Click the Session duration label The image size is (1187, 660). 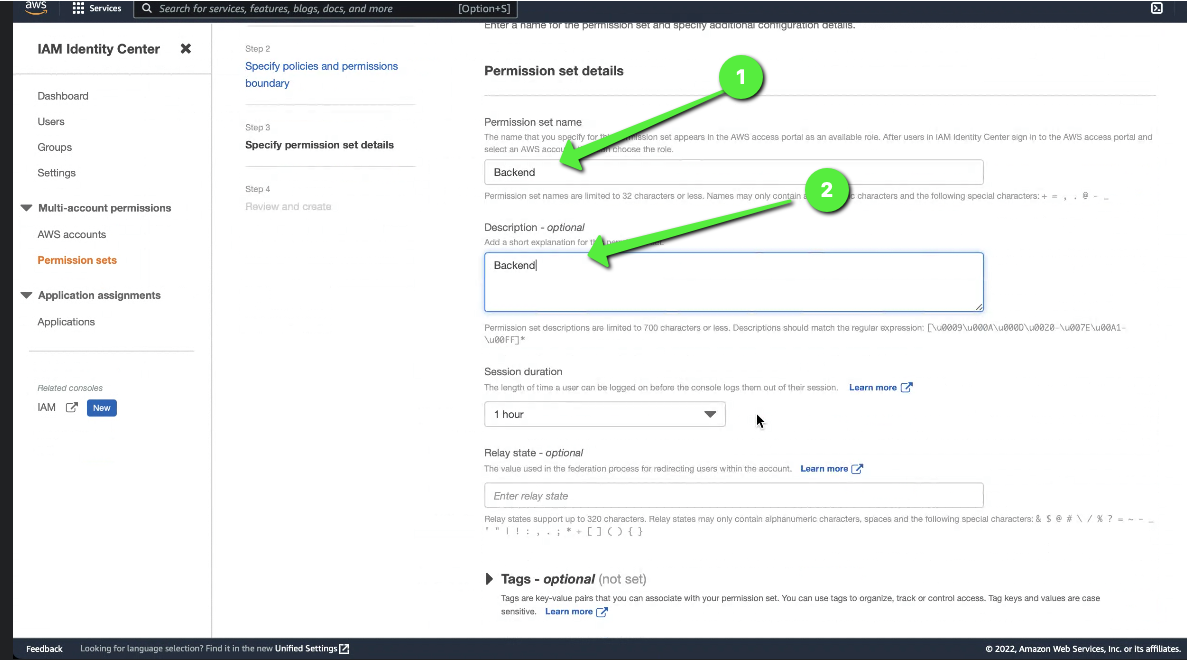[x=523, y=372]
